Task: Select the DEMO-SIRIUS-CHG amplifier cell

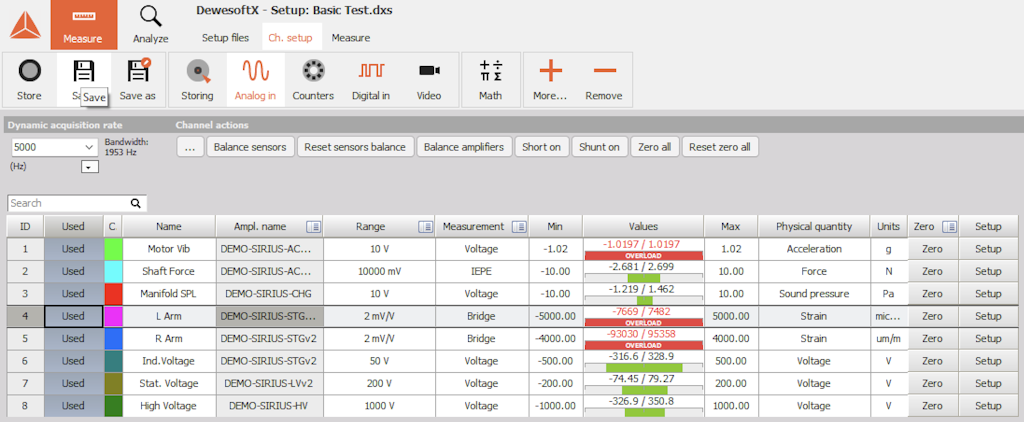Action: click(x=269, y=293)
